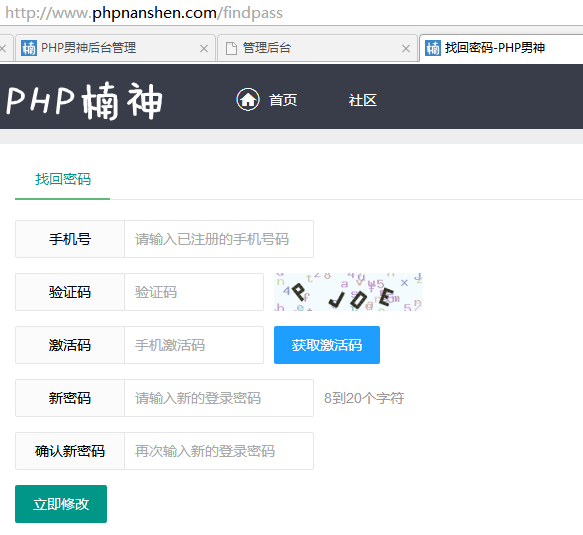This screenshot has height=535, width=583.
Task: Focus the 新密码 input field
Action: tap(219, 398)
